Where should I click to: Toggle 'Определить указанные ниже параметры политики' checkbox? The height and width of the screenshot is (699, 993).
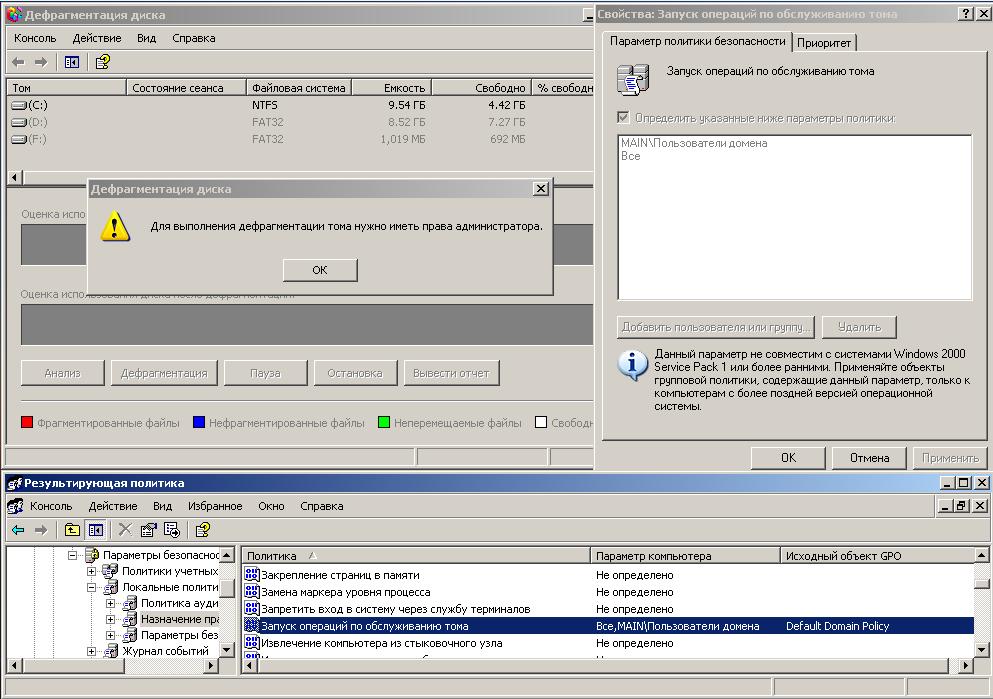point(624,118)
